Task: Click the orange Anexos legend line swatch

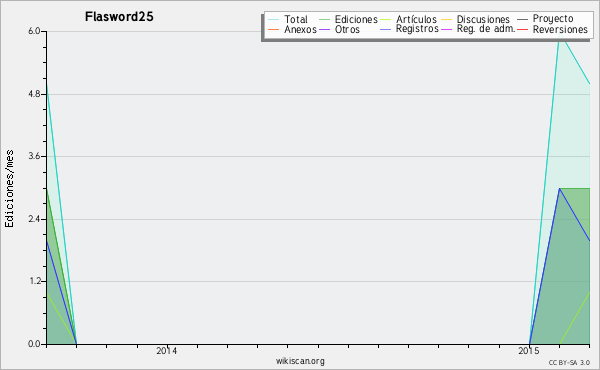Action: (x=274, y=29)
